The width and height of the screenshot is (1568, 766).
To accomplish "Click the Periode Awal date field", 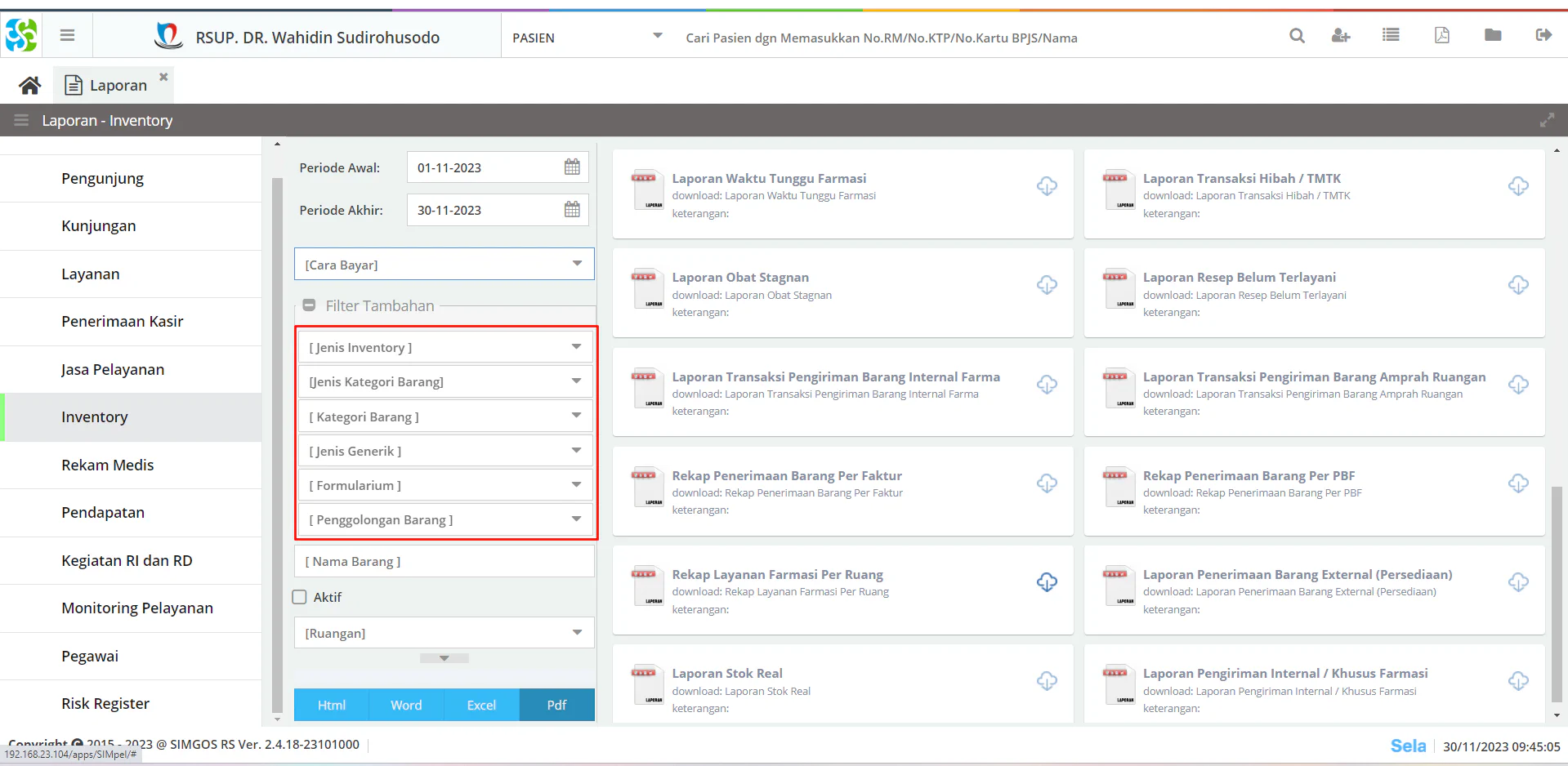I will (497, 167).
